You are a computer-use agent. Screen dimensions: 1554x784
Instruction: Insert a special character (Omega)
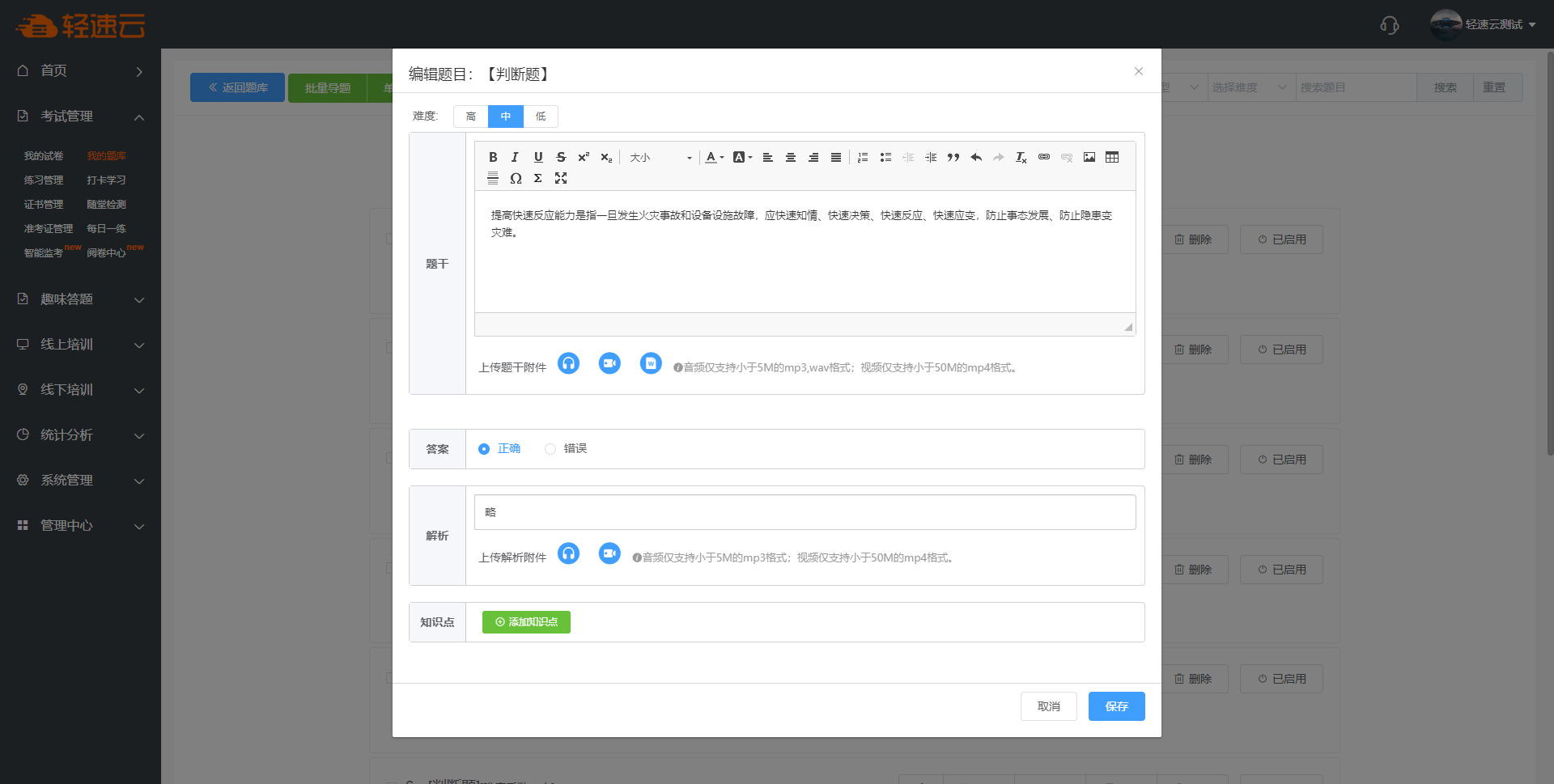point(516,178)
